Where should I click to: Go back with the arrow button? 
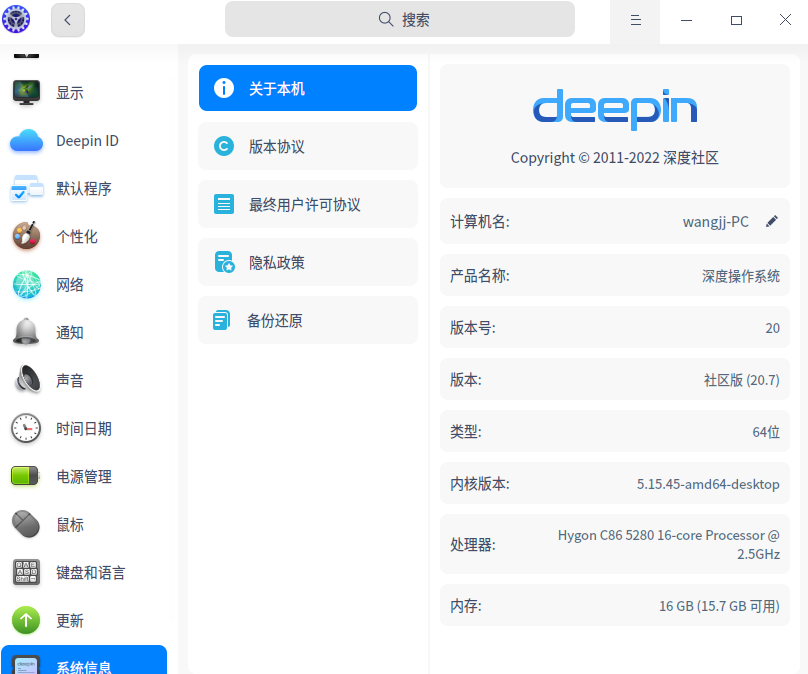click(x=67, y=19)
